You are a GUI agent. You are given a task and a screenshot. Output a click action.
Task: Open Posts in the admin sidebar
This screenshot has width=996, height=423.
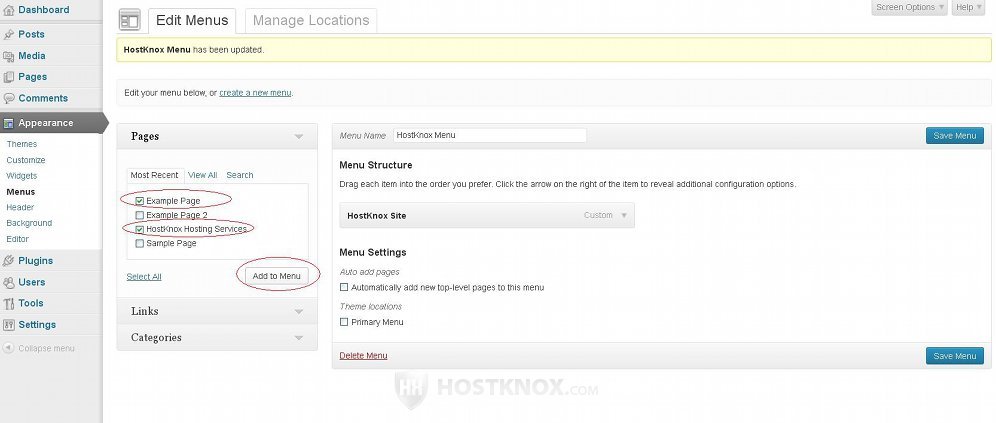tap(31, 34)
